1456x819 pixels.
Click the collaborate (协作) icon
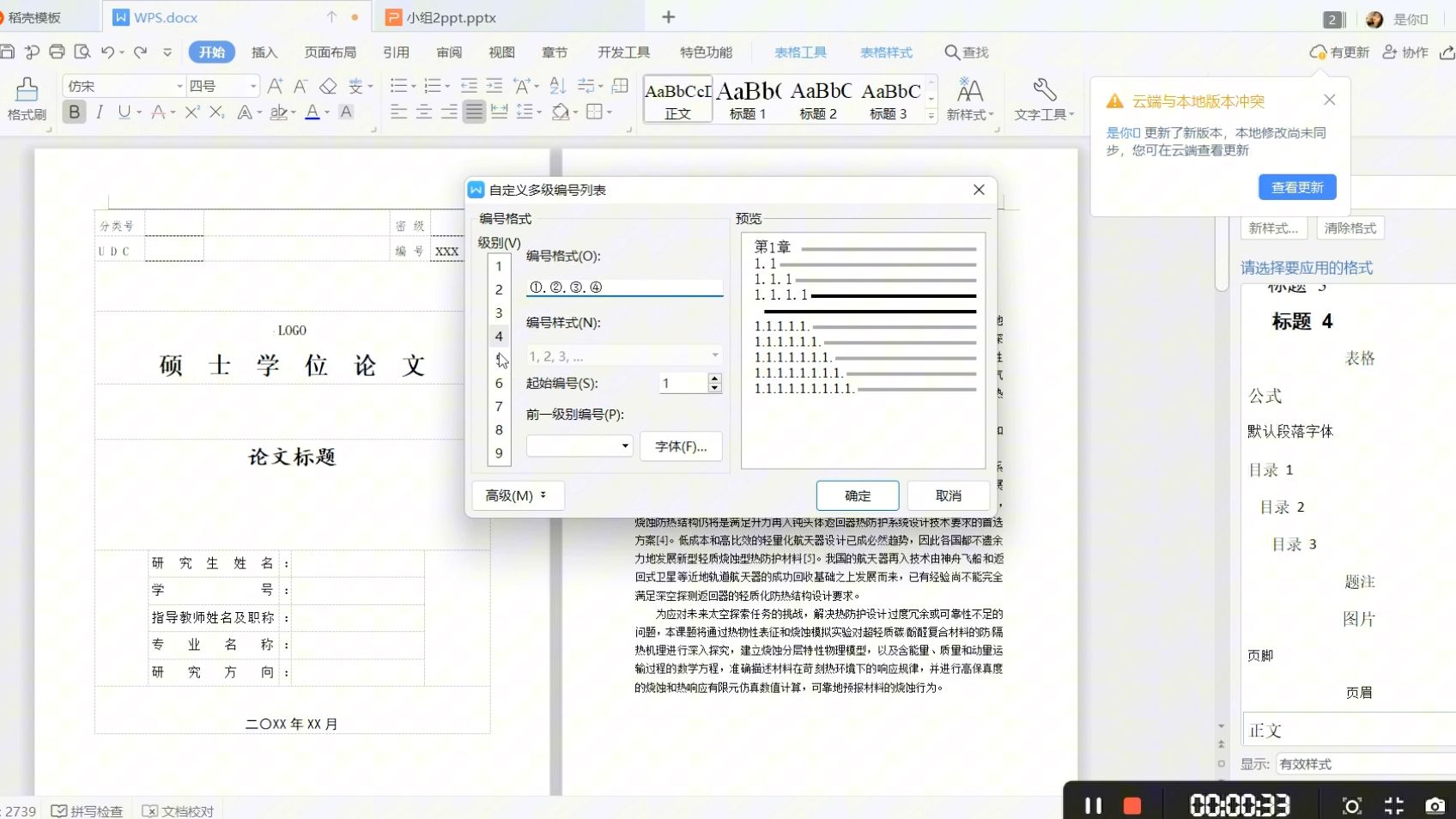pos(1390,52)
